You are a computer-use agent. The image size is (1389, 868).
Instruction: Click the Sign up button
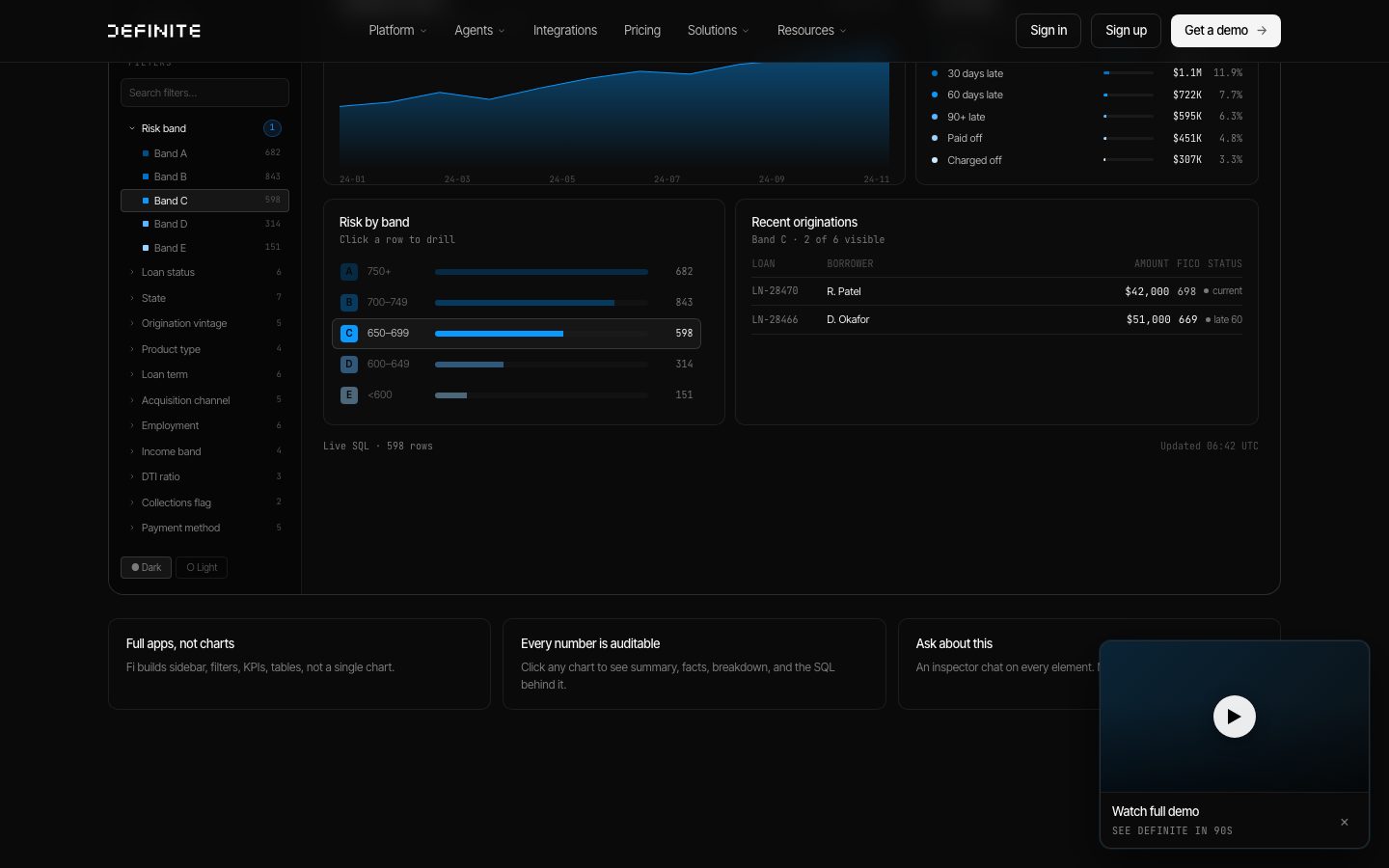pos(1126,31)
